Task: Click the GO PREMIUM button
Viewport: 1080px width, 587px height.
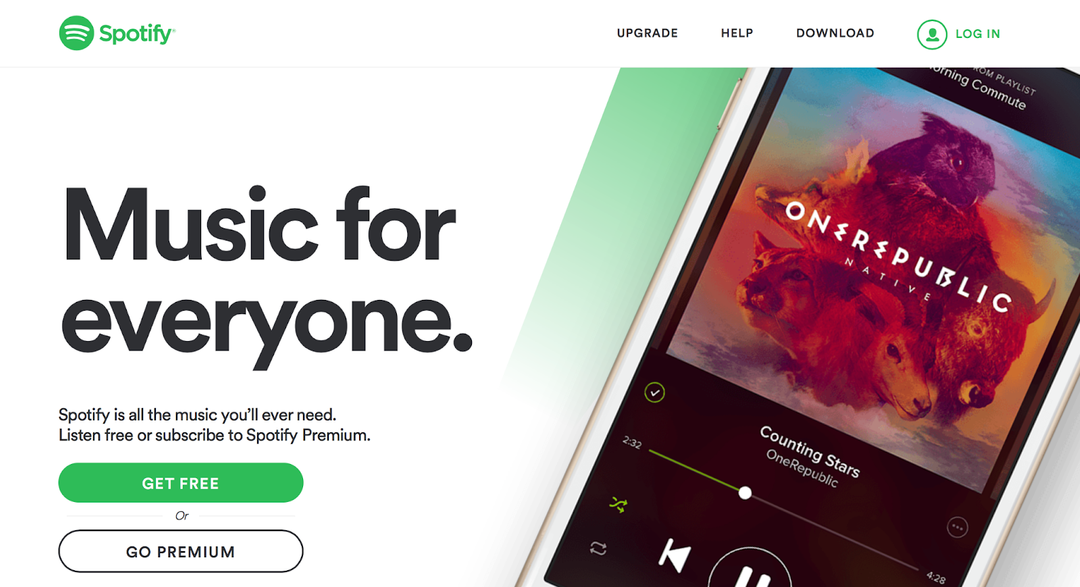Action: [180, 551]
